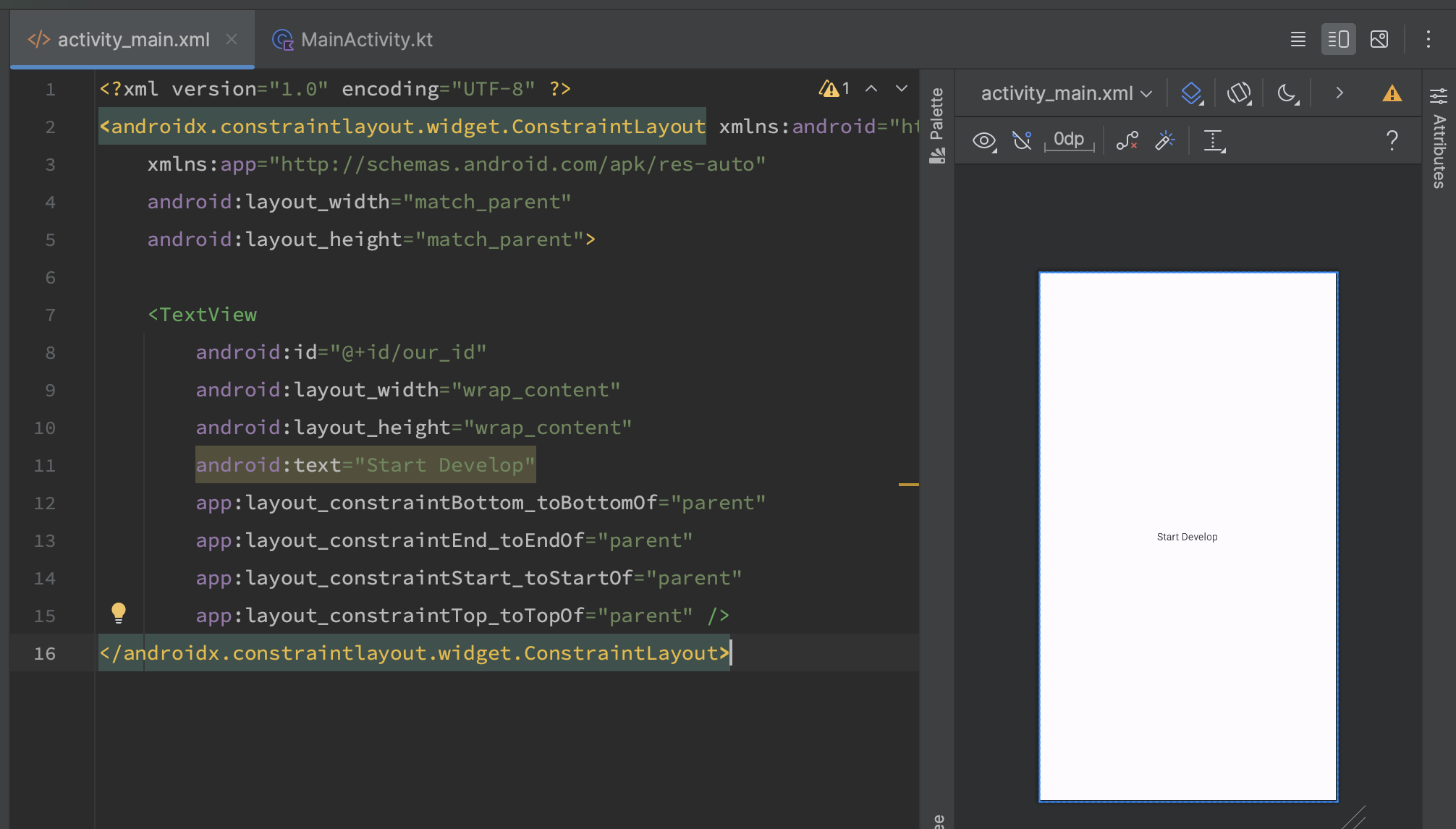Click the <TextView opening tag
This screenshot has height=829, width=1456.
tap(203, 315)
